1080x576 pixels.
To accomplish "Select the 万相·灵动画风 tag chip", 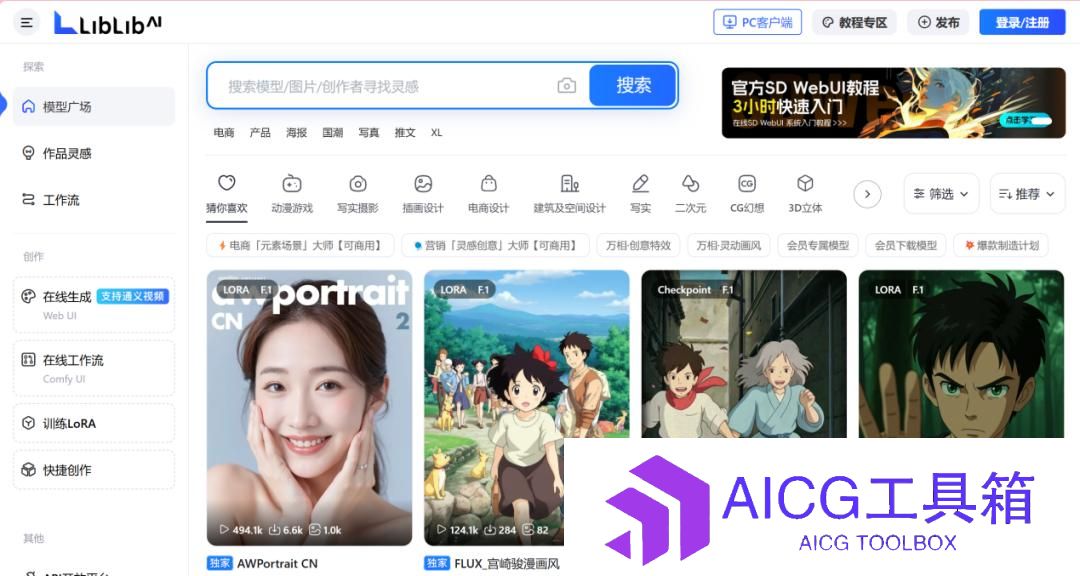I will (729, 245).
